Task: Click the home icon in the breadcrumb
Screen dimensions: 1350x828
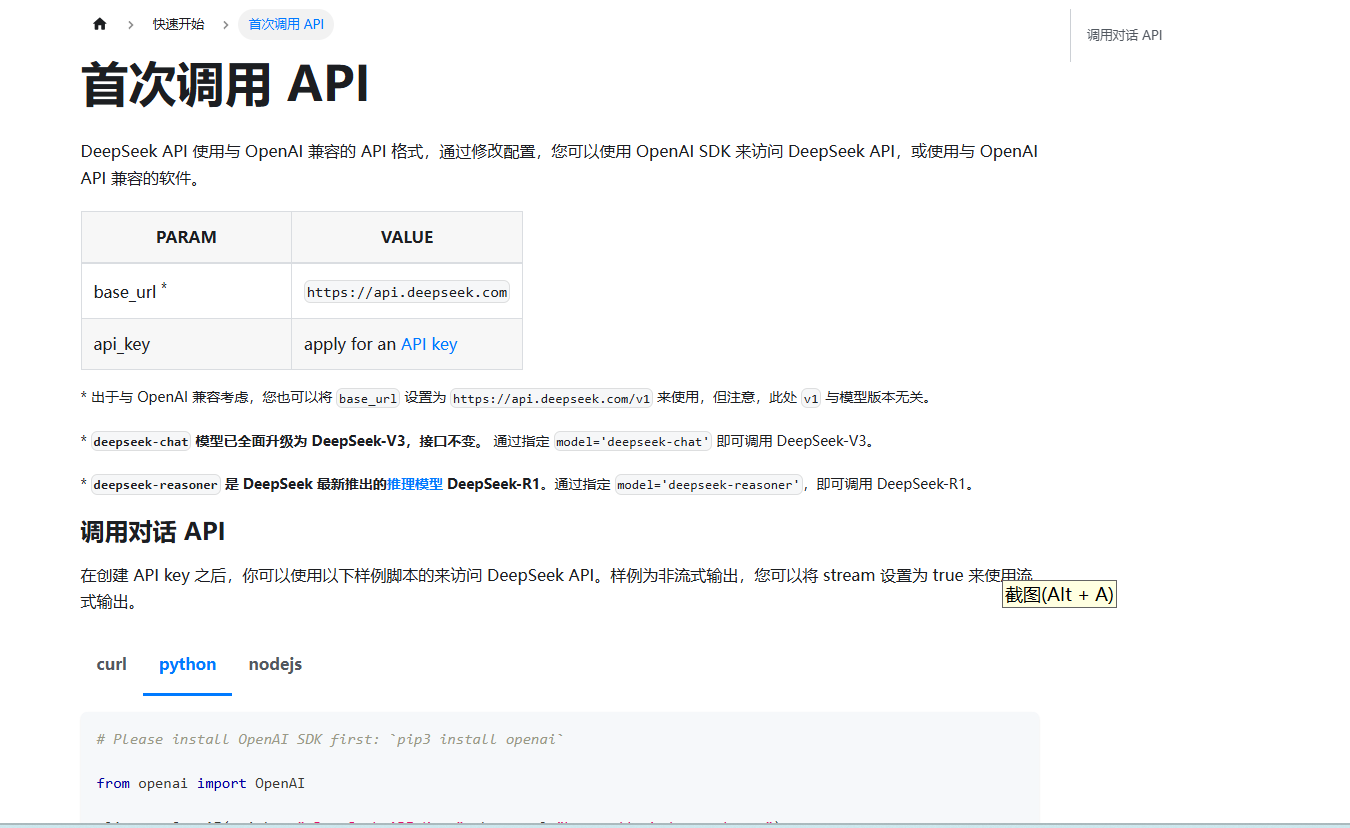Action: (x=99, y=23)
